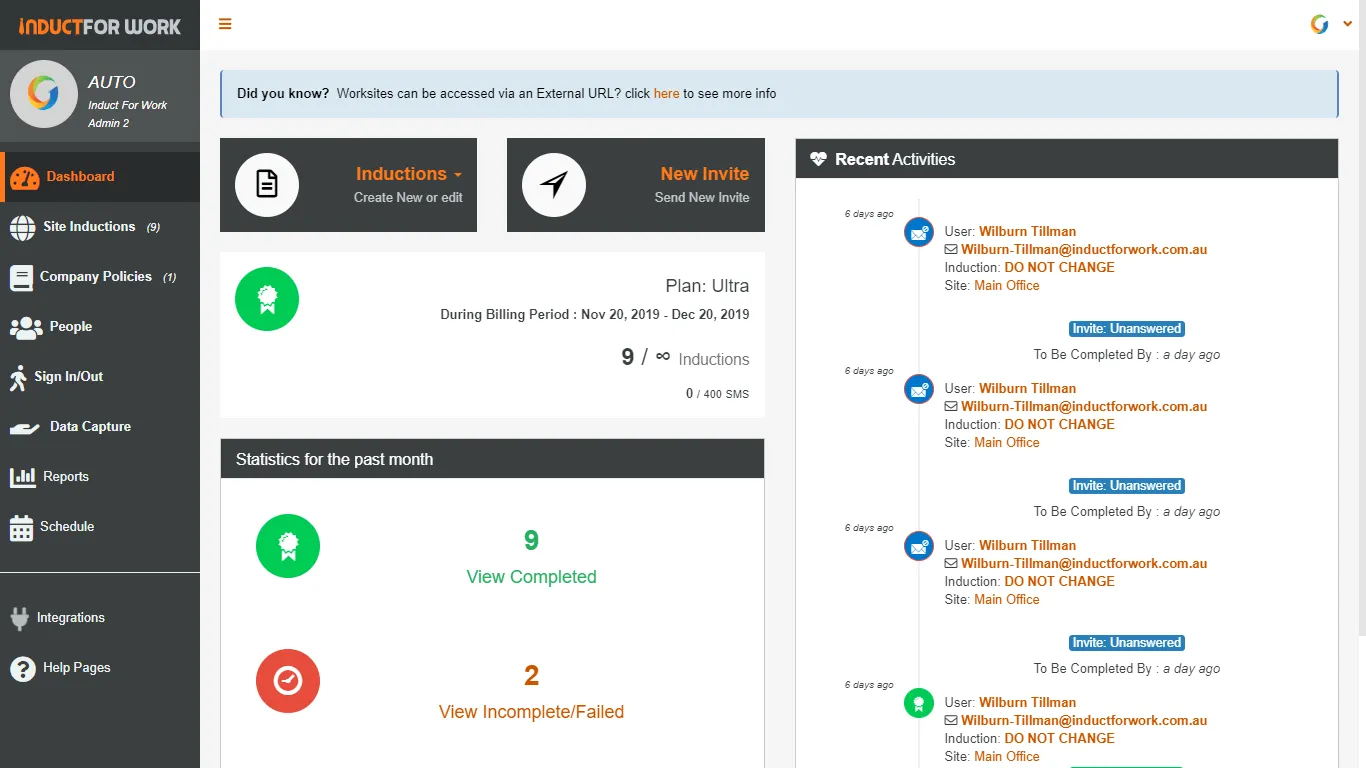Open first Main Office site link
This screenshot has width=1366, height=768.
click(x=1007, y=286)
